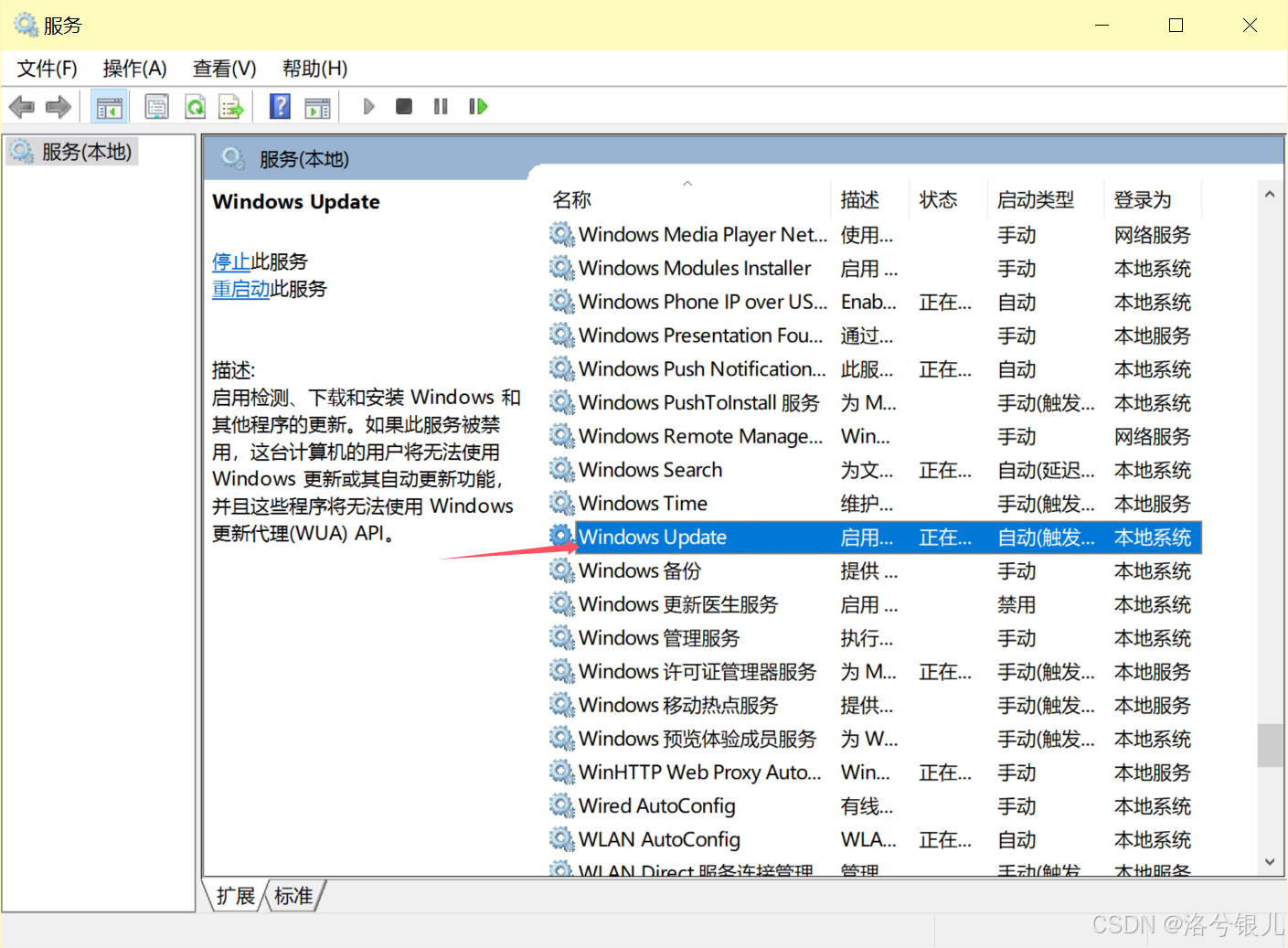This screenshot has width=1288, height=948.
Task: Select Windows Phone IP over US... service
Action: point(874,302)
